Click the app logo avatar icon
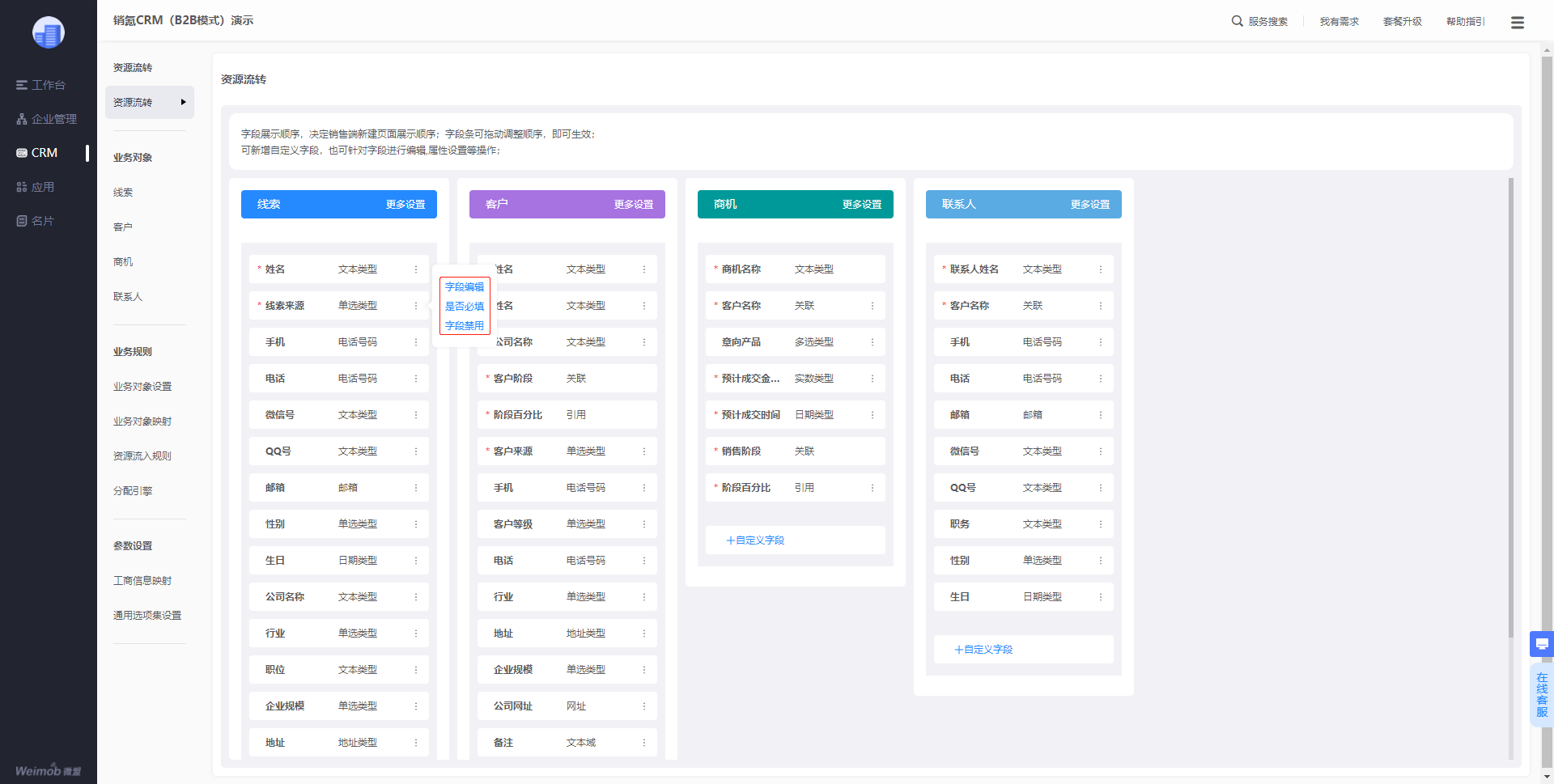This screenshot has width=1554, height=784. click(x=49, y=32)
